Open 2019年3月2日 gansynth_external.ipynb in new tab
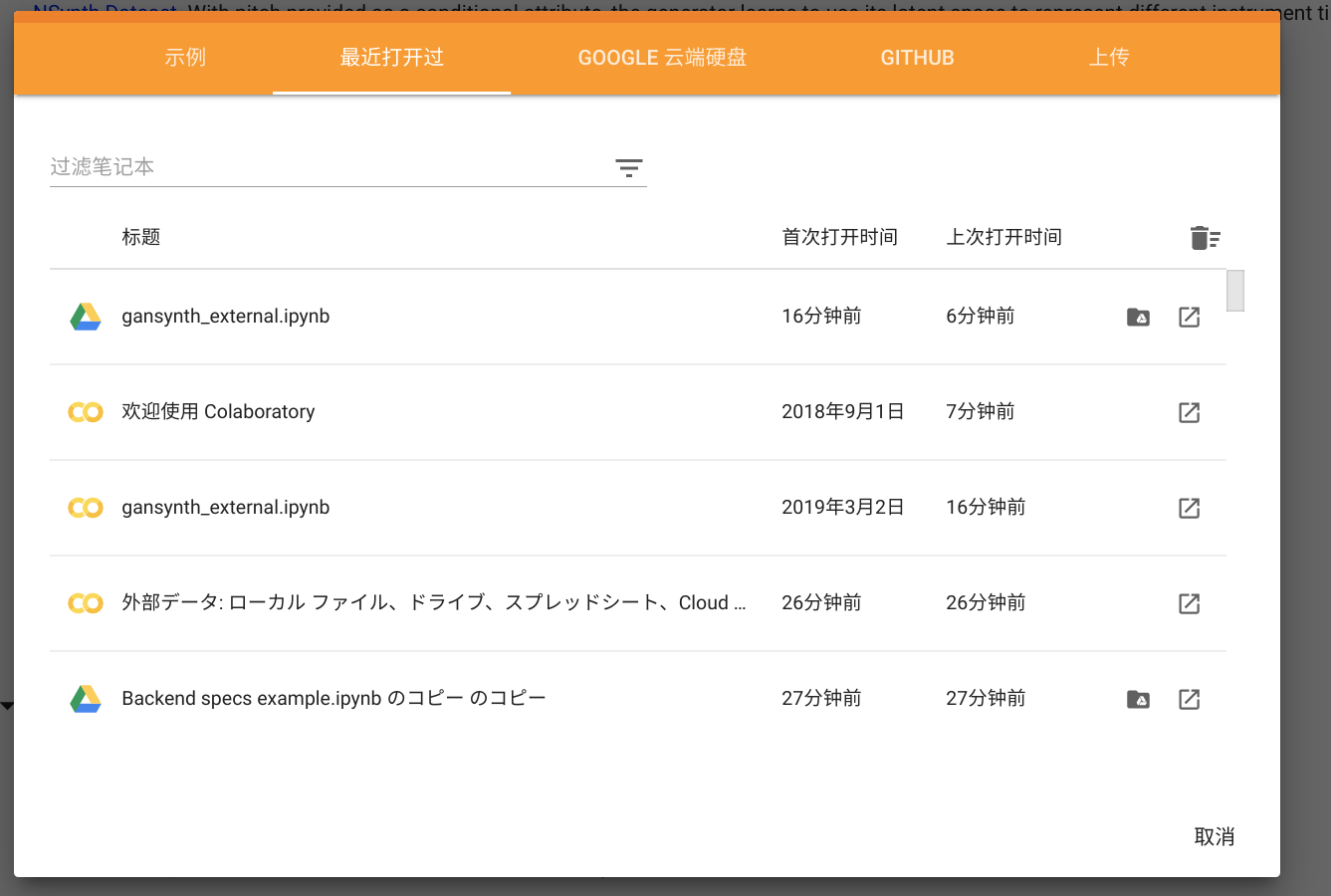 click(x=1189, y=509)
